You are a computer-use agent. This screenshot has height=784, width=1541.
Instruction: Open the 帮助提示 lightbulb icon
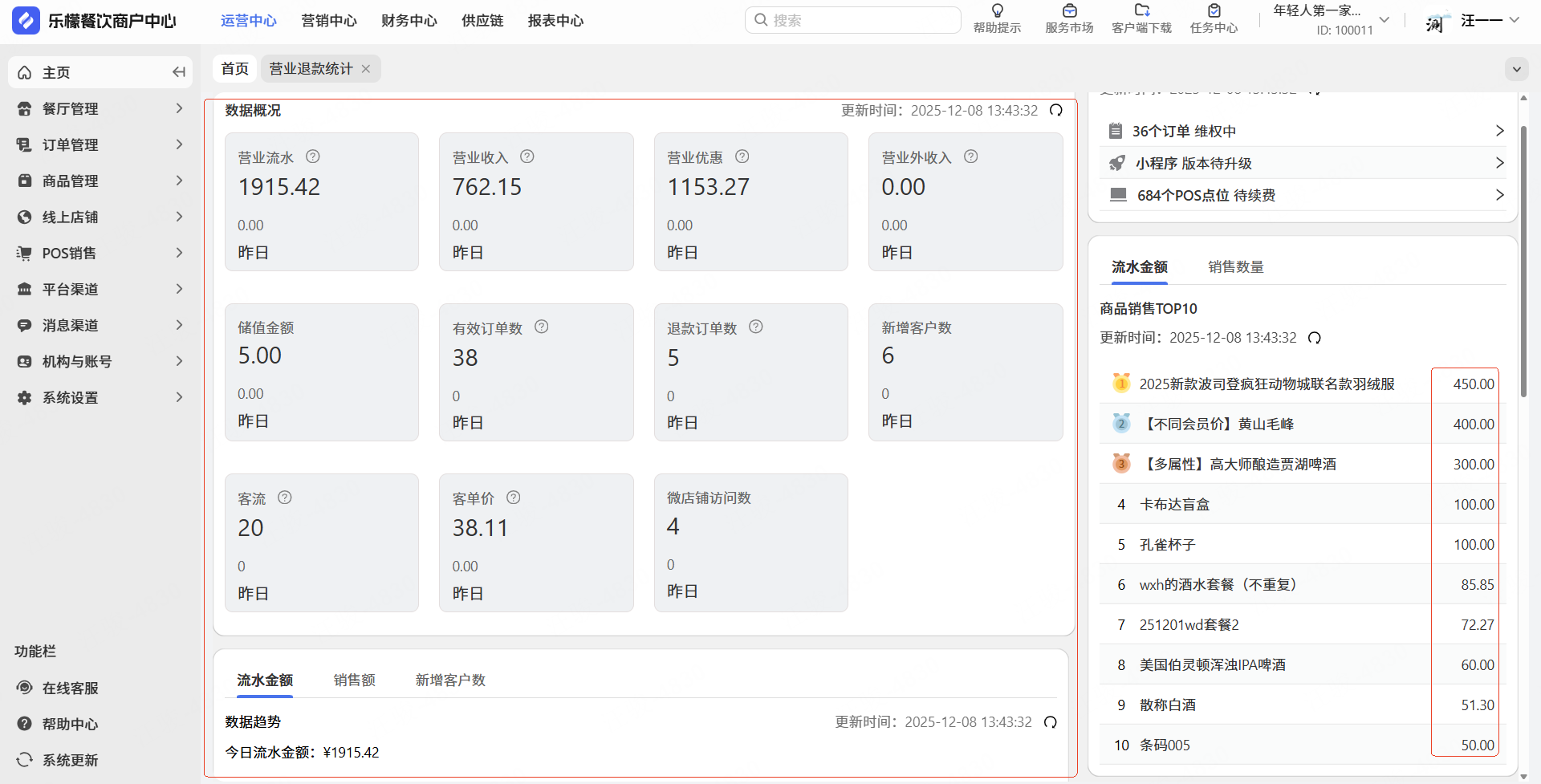pos(998,11)
